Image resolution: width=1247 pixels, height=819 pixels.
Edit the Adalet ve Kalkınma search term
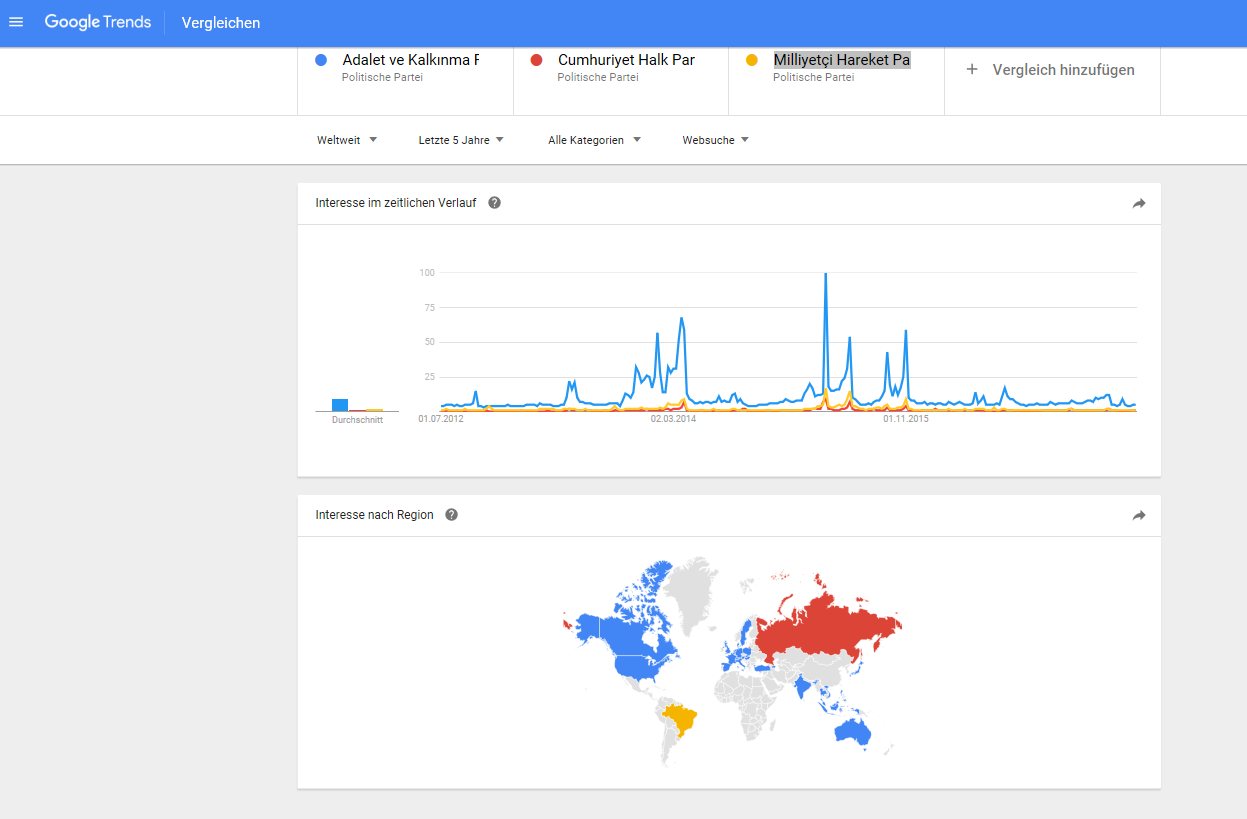pyautogui.click(x=410, y=60)
